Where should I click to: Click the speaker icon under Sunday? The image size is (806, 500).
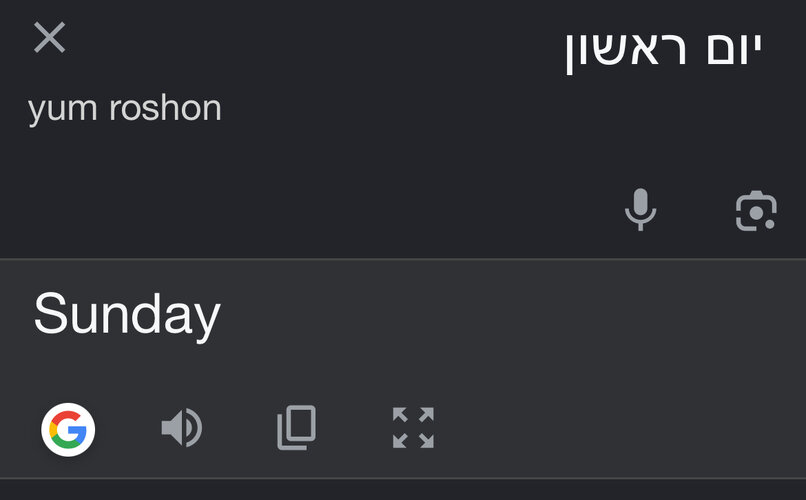(182, 428)
